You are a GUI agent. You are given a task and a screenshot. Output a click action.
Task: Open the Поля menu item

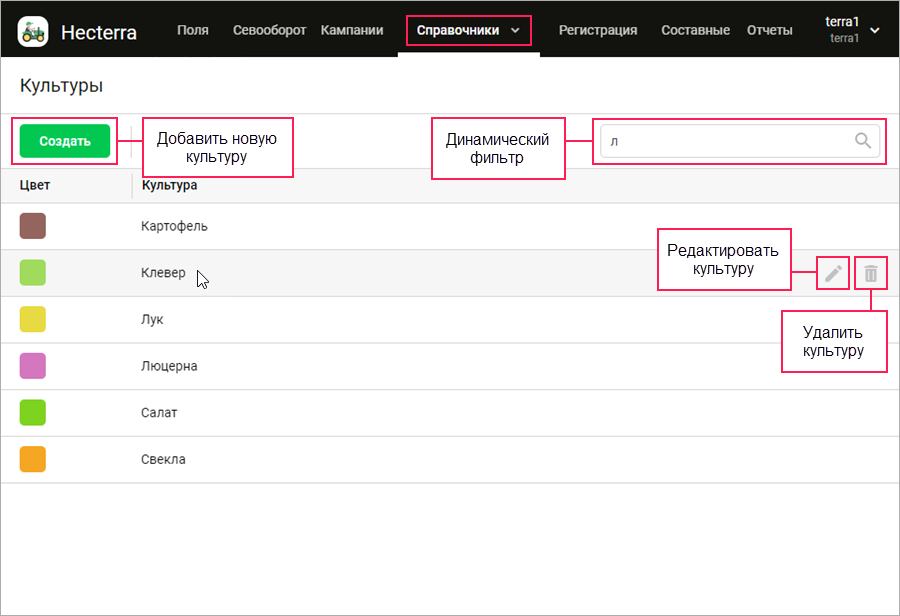(x=193, y=30)
